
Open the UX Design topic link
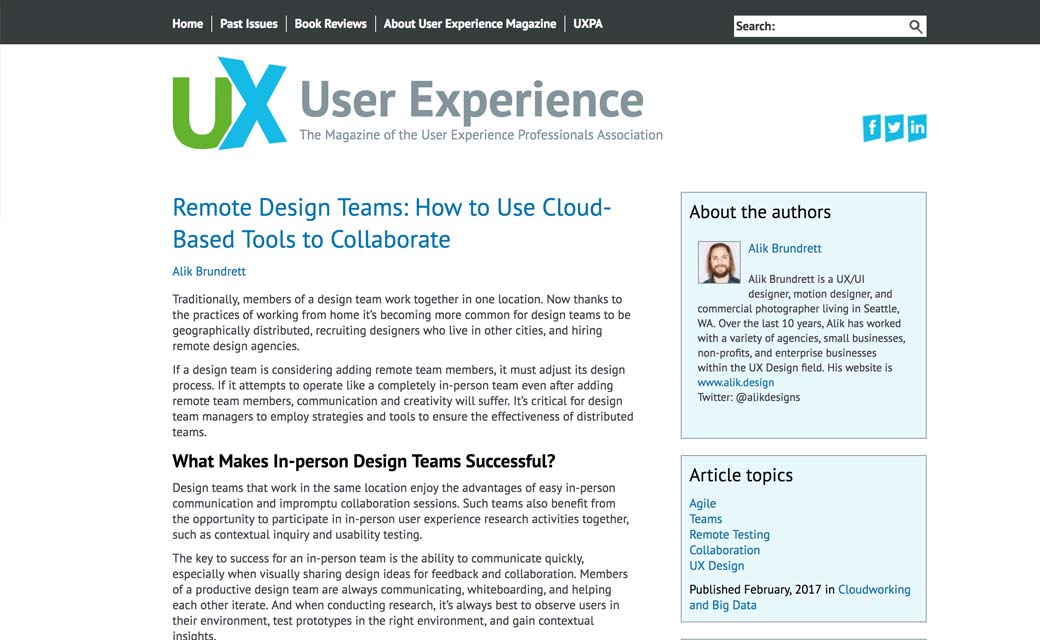pyautogui.click(x=716, y=566)
